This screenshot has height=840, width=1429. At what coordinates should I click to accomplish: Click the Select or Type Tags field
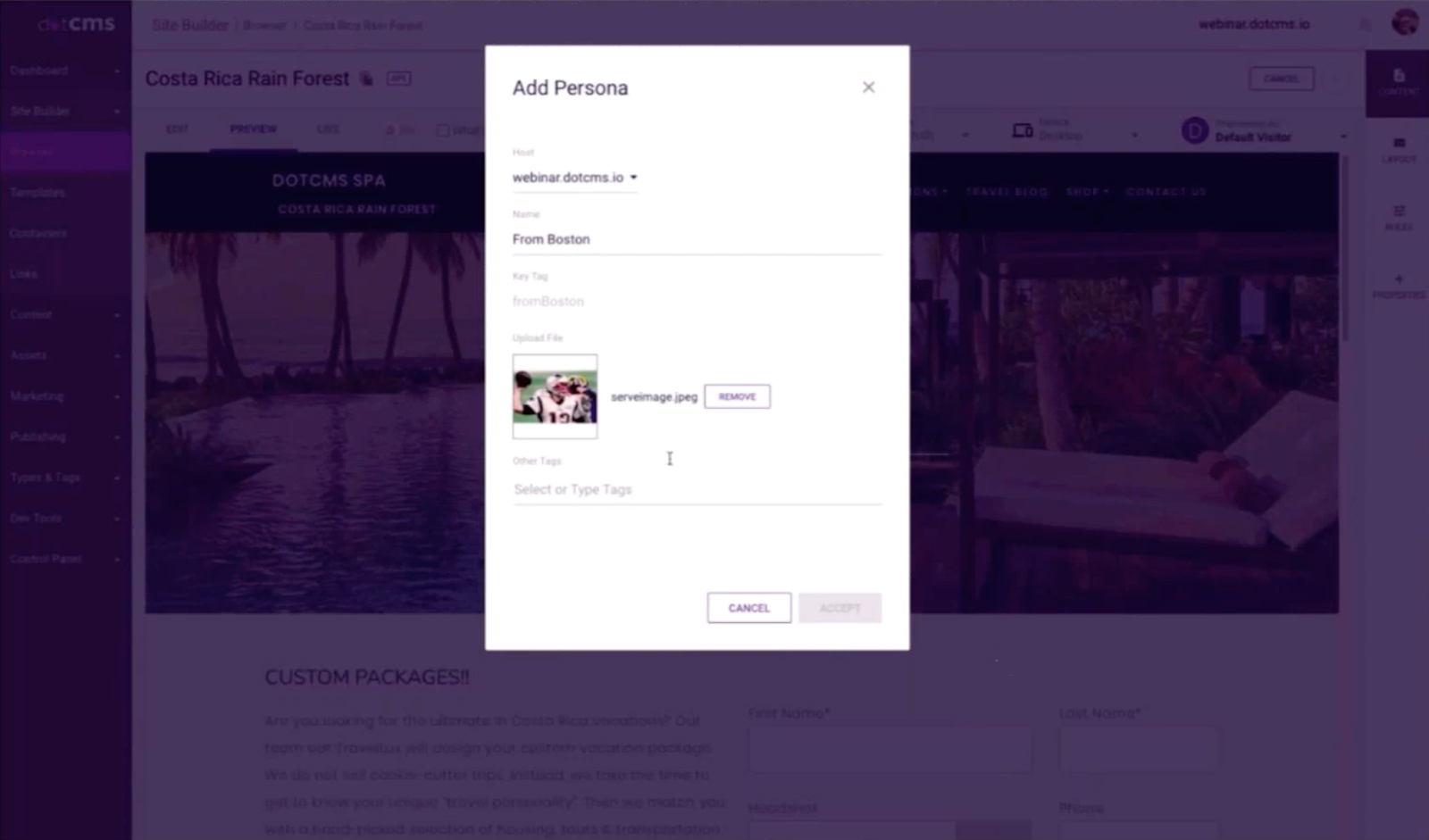pos(697,489)
